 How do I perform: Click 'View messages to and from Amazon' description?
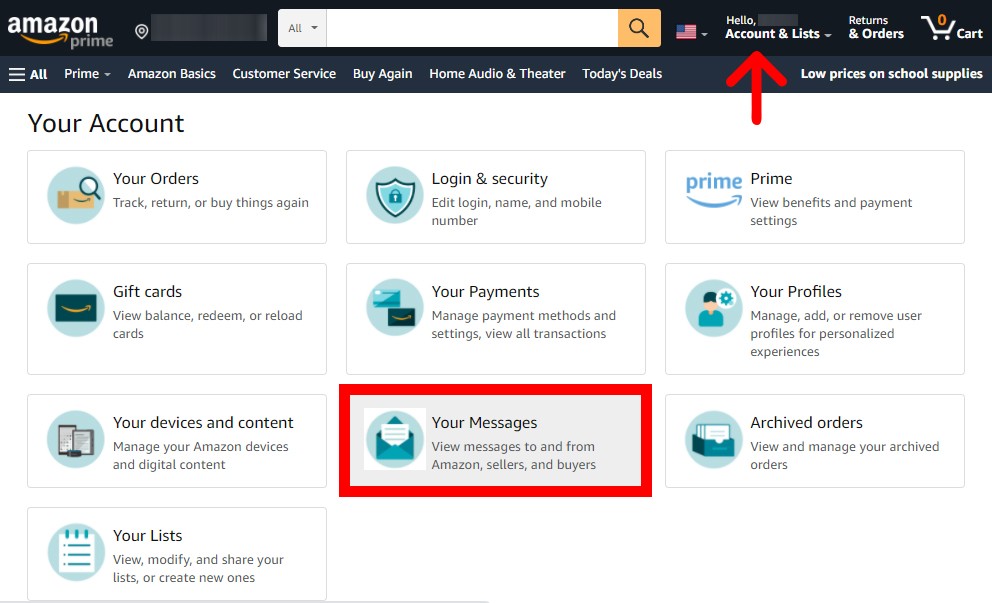click(514, 456)
